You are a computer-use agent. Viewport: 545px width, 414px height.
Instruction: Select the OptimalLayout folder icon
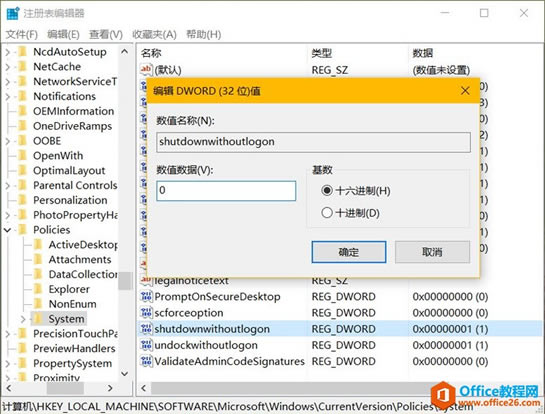pyautogui.click(x=23, y=170)
